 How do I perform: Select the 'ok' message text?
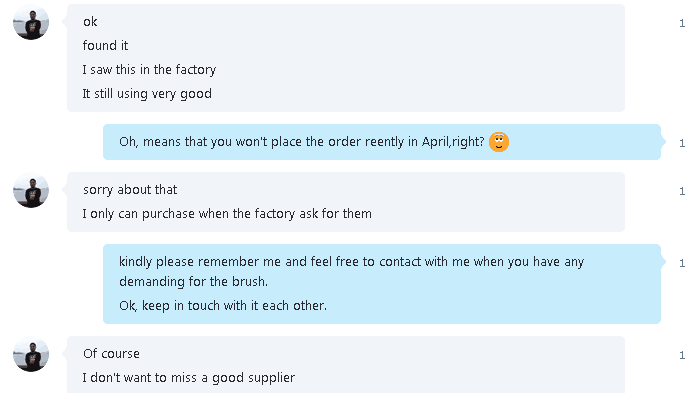[90, 22]
